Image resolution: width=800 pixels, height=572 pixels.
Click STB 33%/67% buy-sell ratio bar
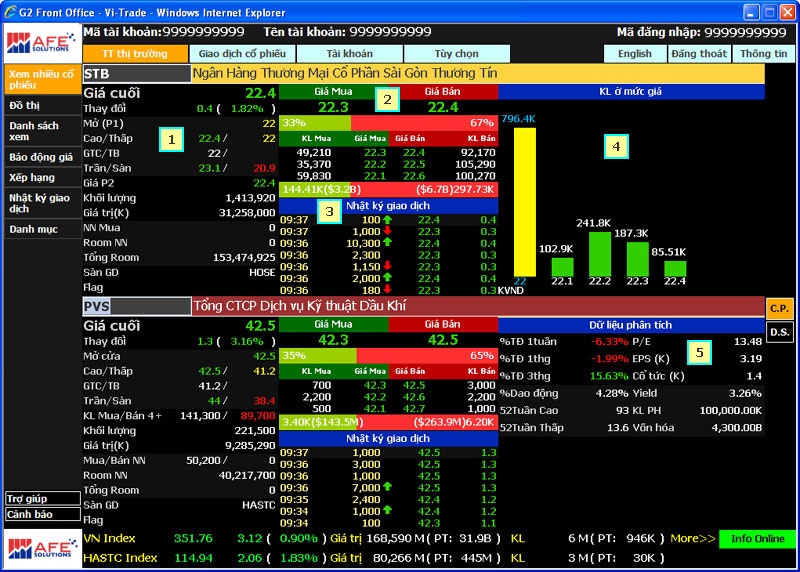388,122
